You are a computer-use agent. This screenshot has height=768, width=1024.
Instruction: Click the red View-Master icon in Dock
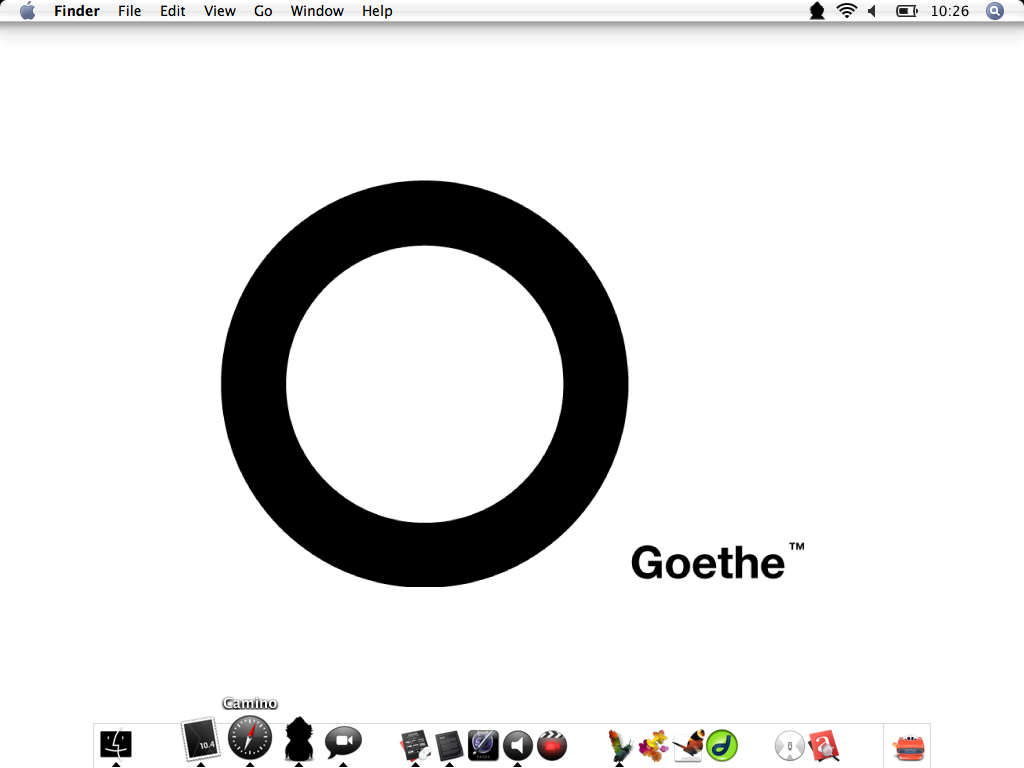coord(908,748)
